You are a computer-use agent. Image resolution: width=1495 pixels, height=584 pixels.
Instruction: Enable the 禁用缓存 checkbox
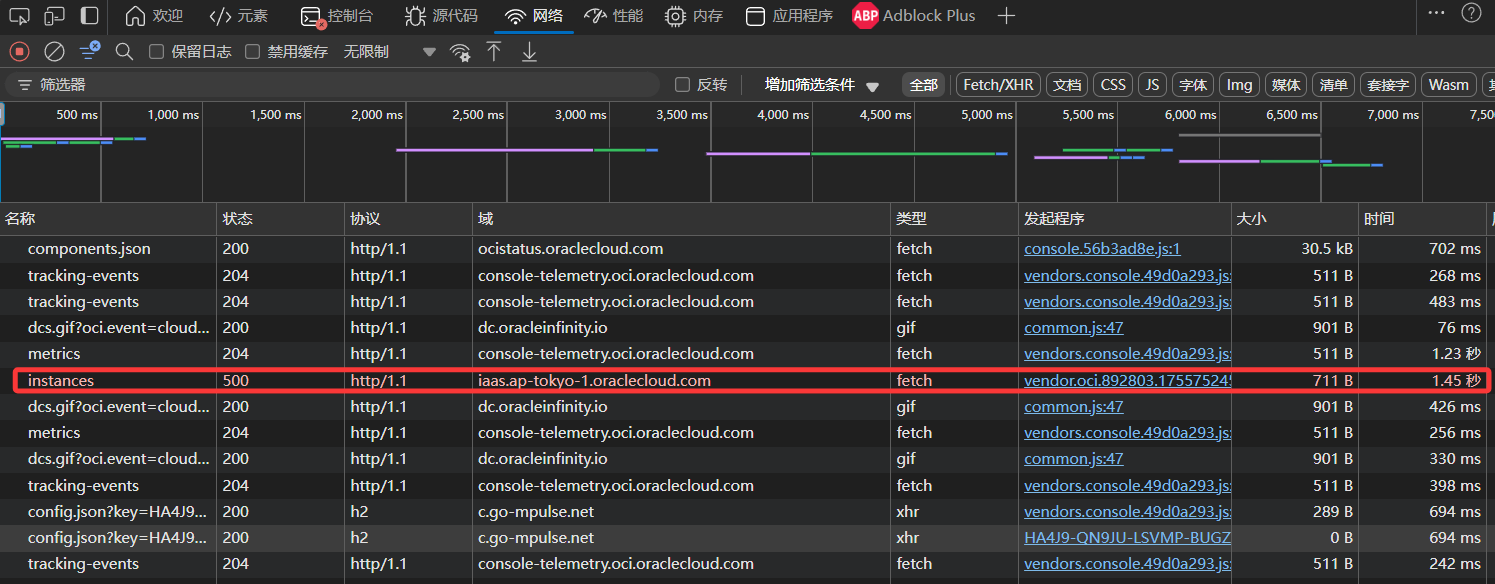tap(253, 52)
